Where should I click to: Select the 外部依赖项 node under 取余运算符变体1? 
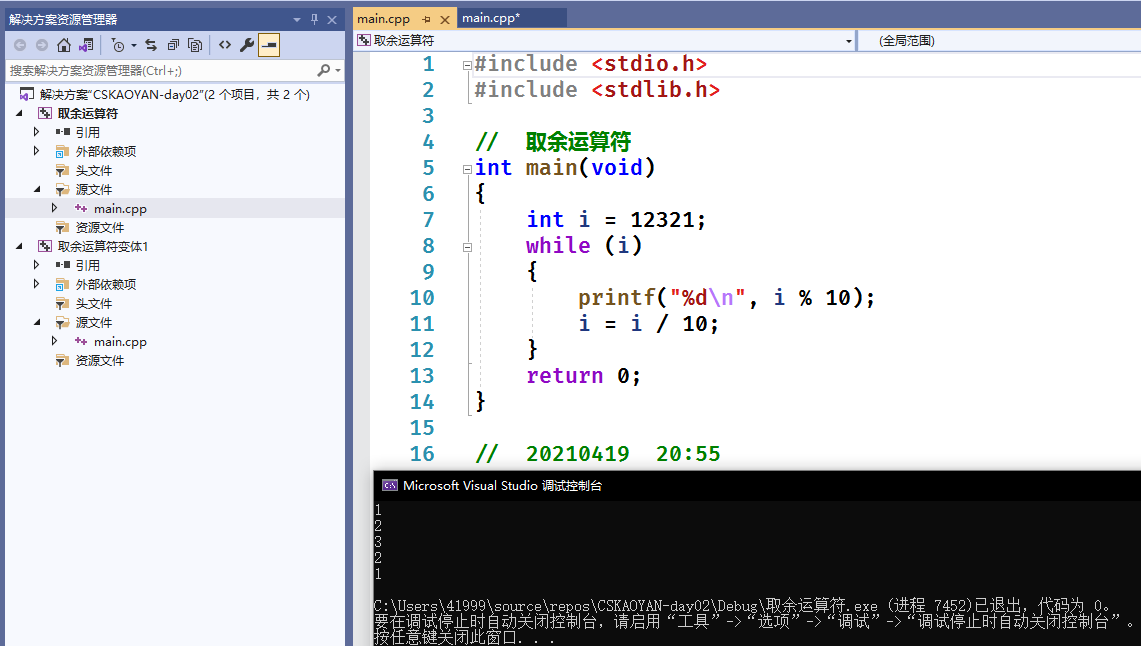106,284
